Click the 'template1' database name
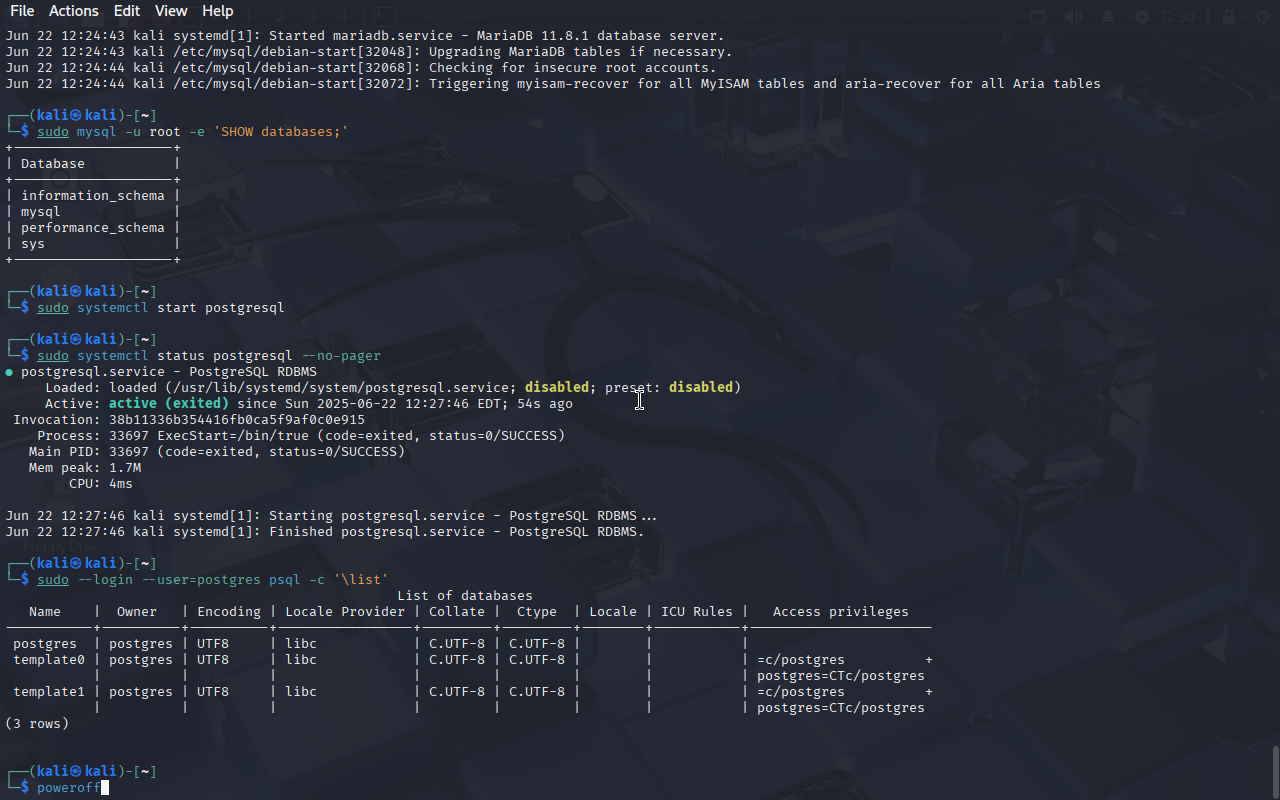Screen dimensions: 1280x800 pyautogui.click(x=49, y=692)
